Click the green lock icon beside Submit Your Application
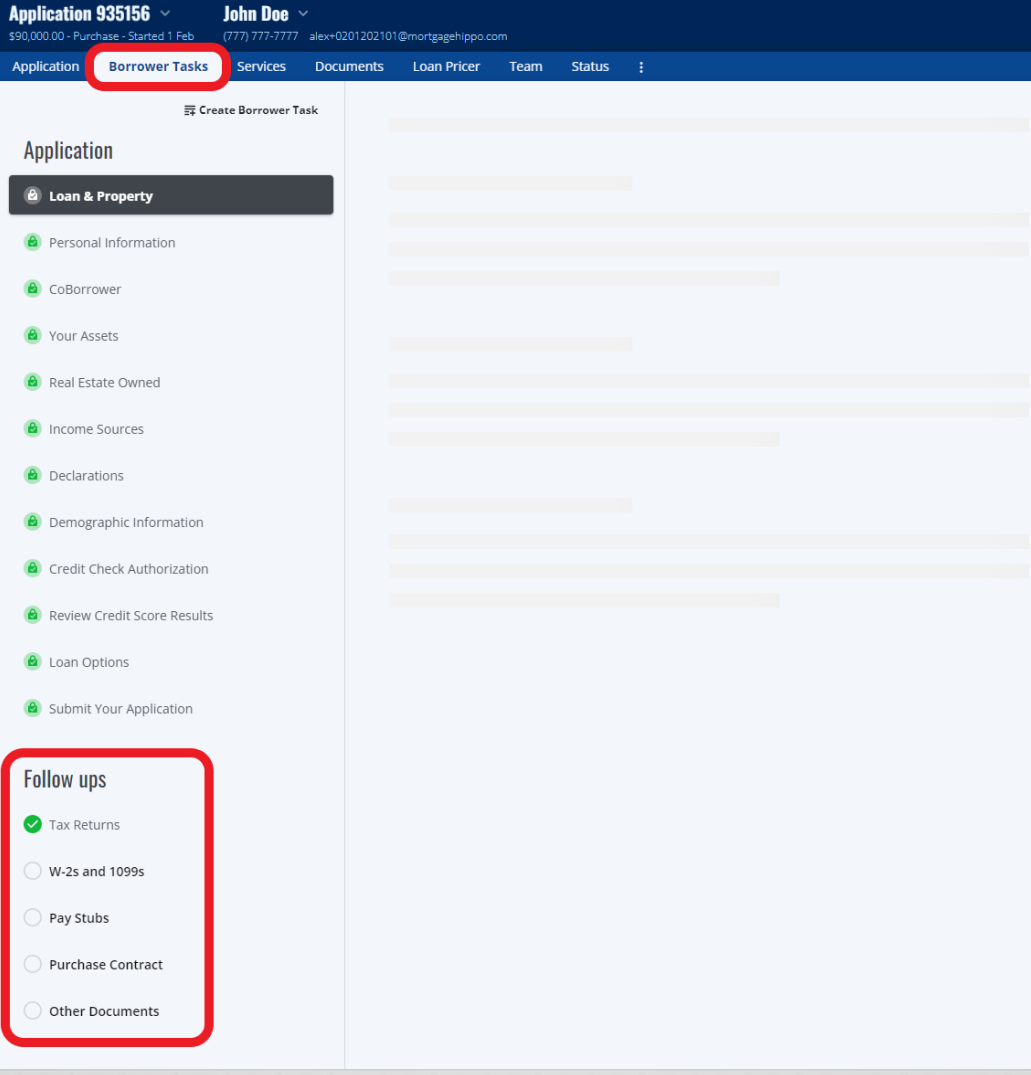1031x1075 pixels. (x=32, y=708)
